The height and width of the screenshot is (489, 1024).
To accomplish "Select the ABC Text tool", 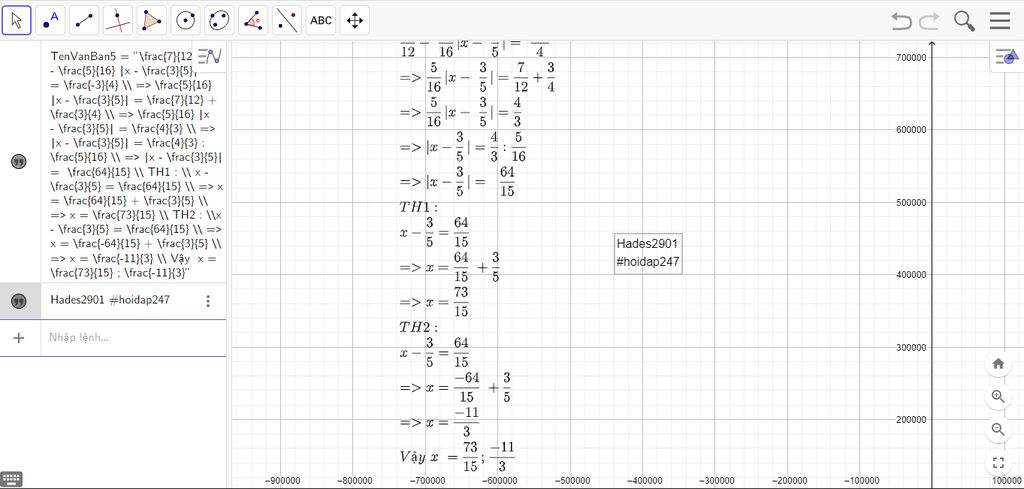I will click(x=321, y=21).
